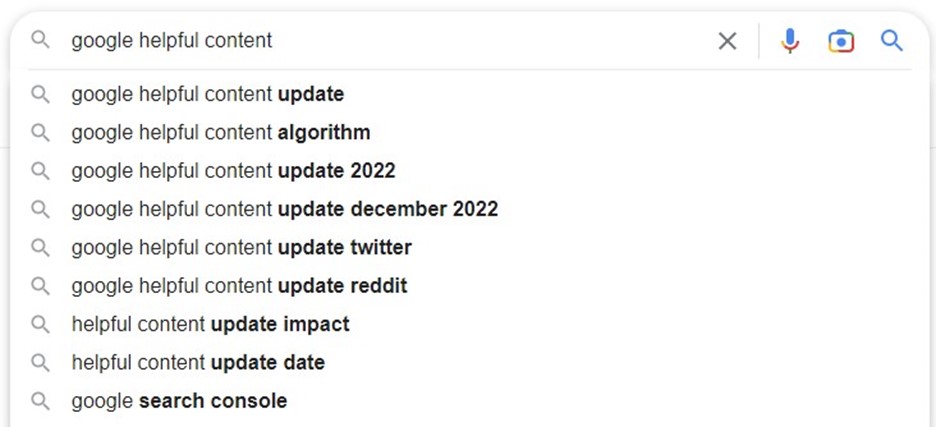Choose suggestion 'google helpful content algorithm'
This screenshot has width=936, height=427.
(470, 133)
